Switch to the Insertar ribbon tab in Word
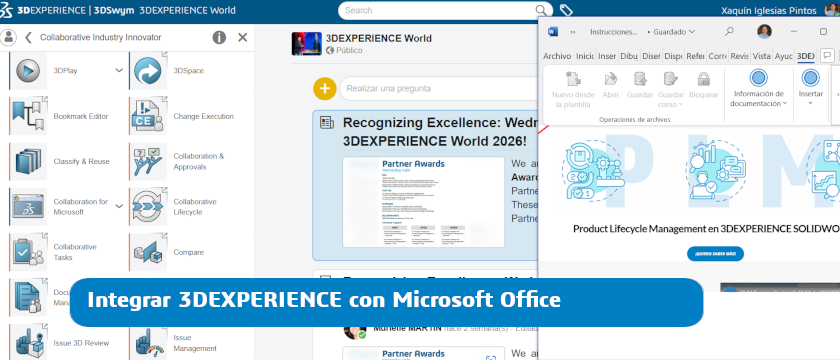 click(x=607, y=56)
